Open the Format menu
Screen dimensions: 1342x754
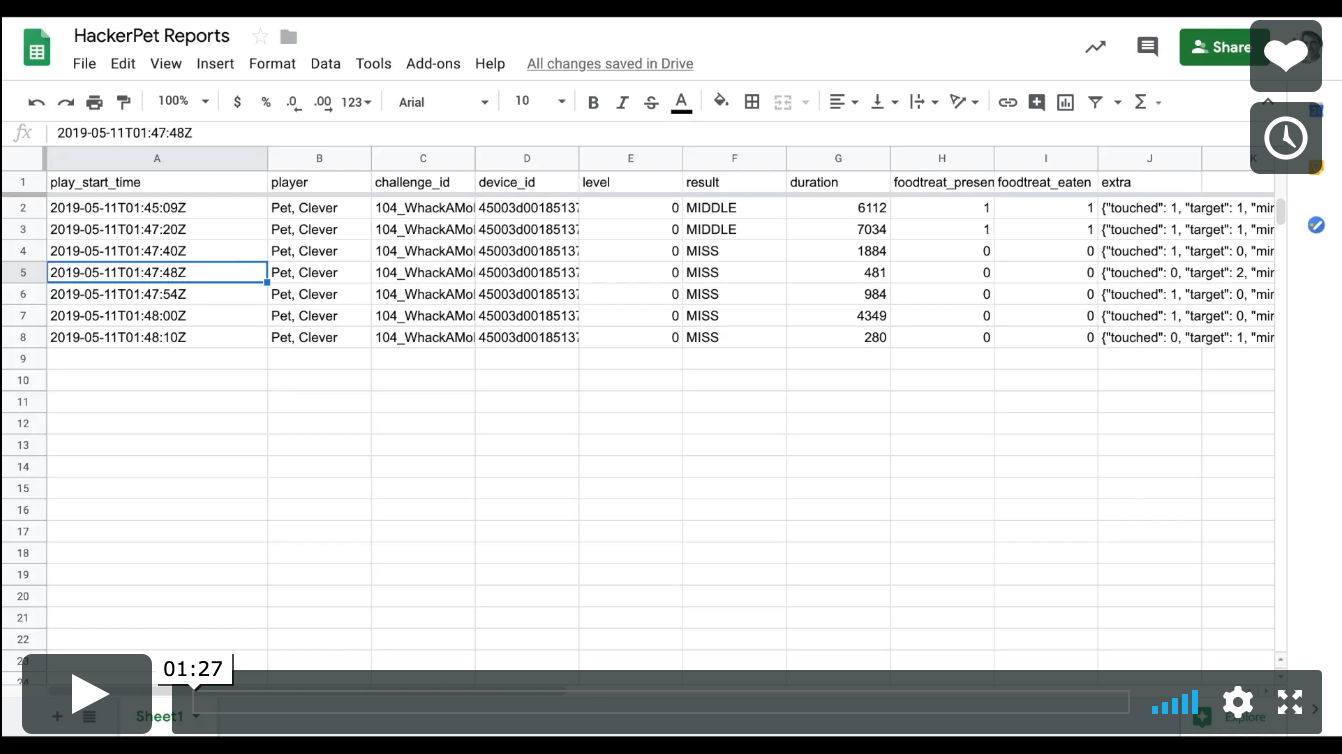272,63
